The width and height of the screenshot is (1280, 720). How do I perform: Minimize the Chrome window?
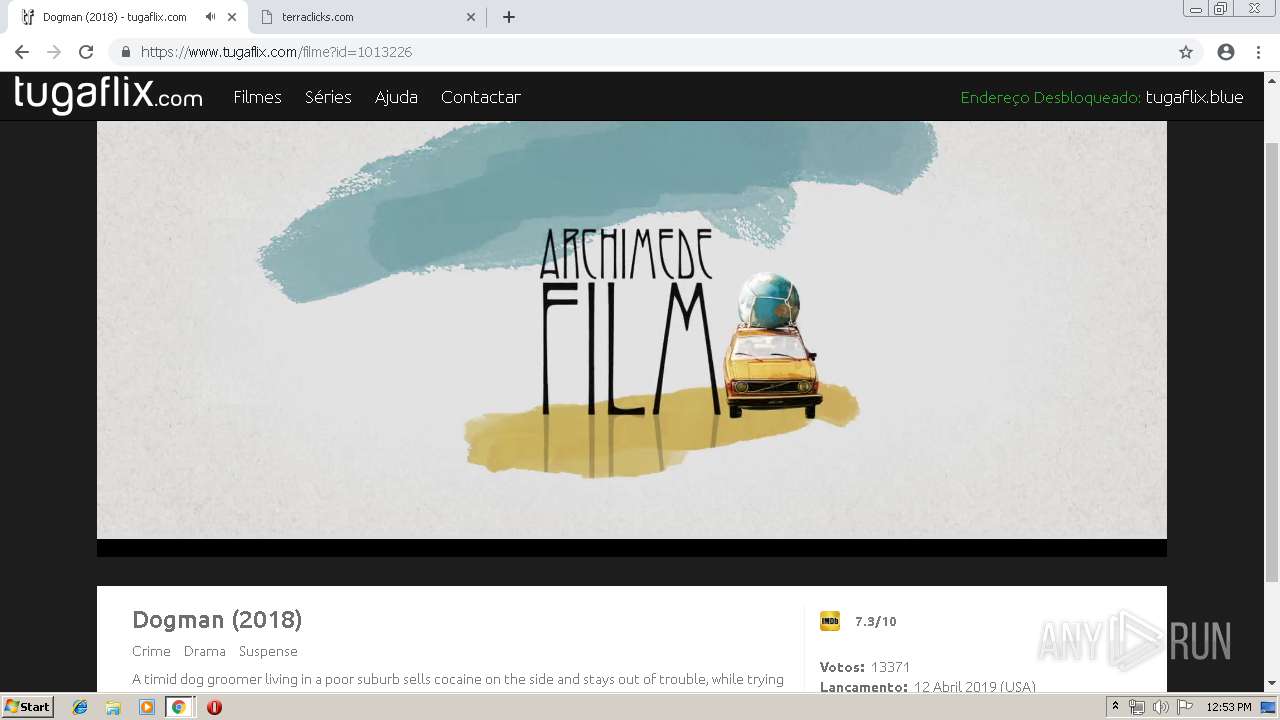(1196, 9)
